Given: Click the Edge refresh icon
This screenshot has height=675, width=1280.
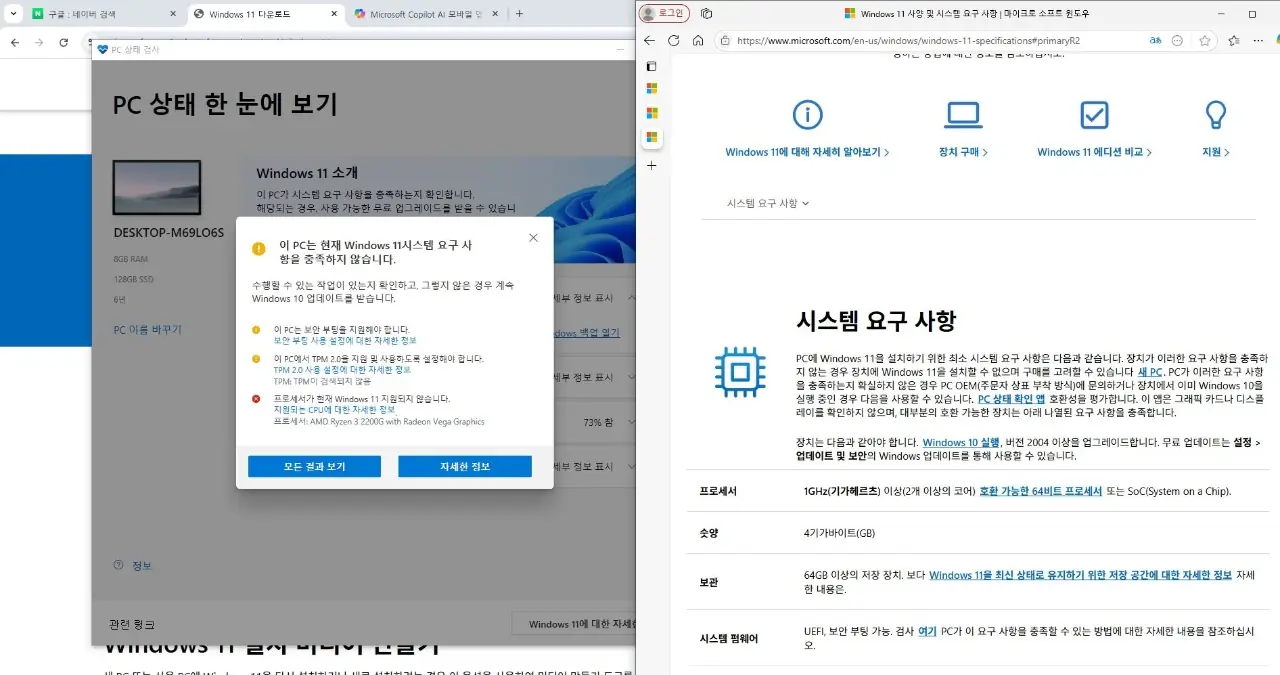Looking at the screenshot, I should coord(673,41).
